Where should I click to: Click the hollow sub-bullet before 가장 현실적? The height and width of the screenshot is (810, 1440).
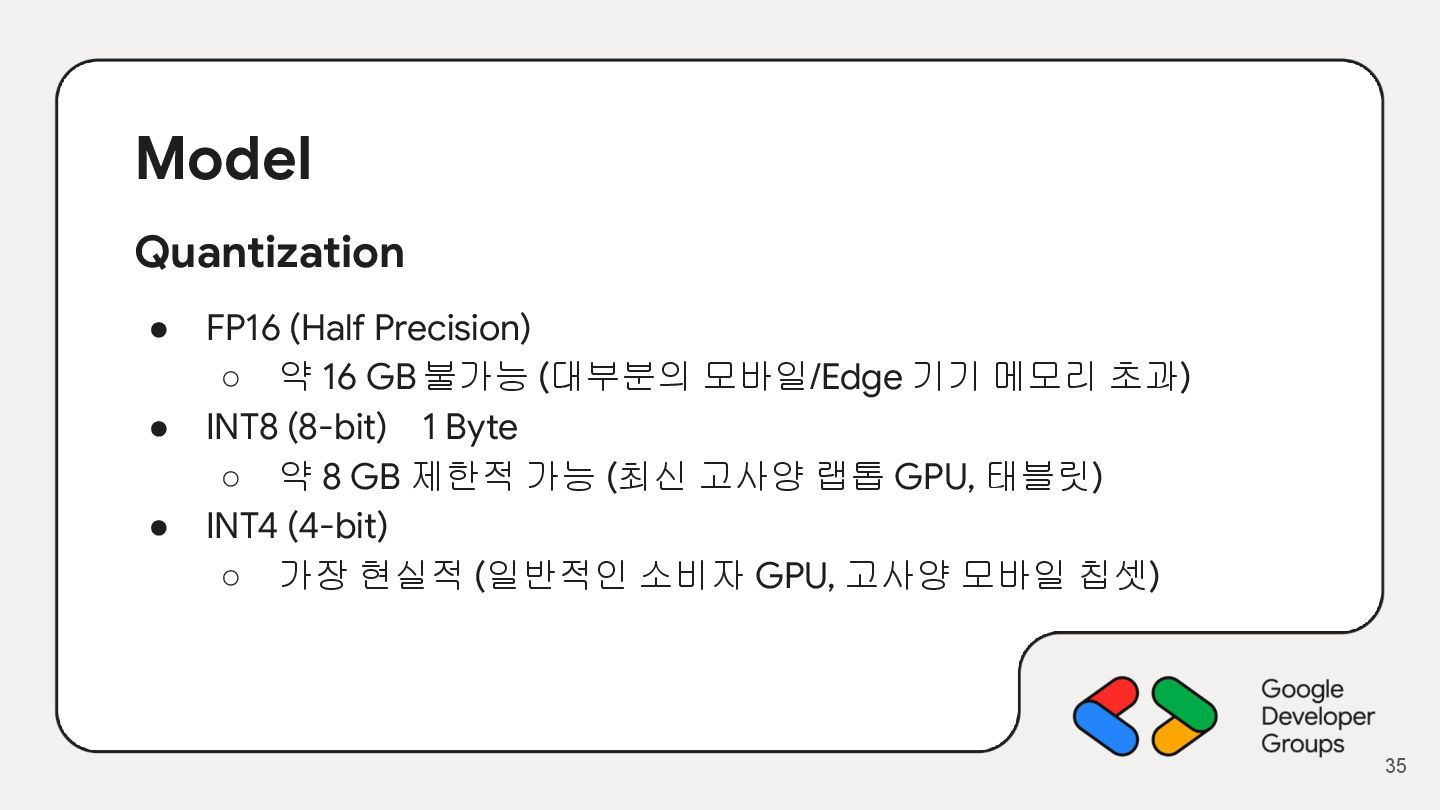point(230,576)
